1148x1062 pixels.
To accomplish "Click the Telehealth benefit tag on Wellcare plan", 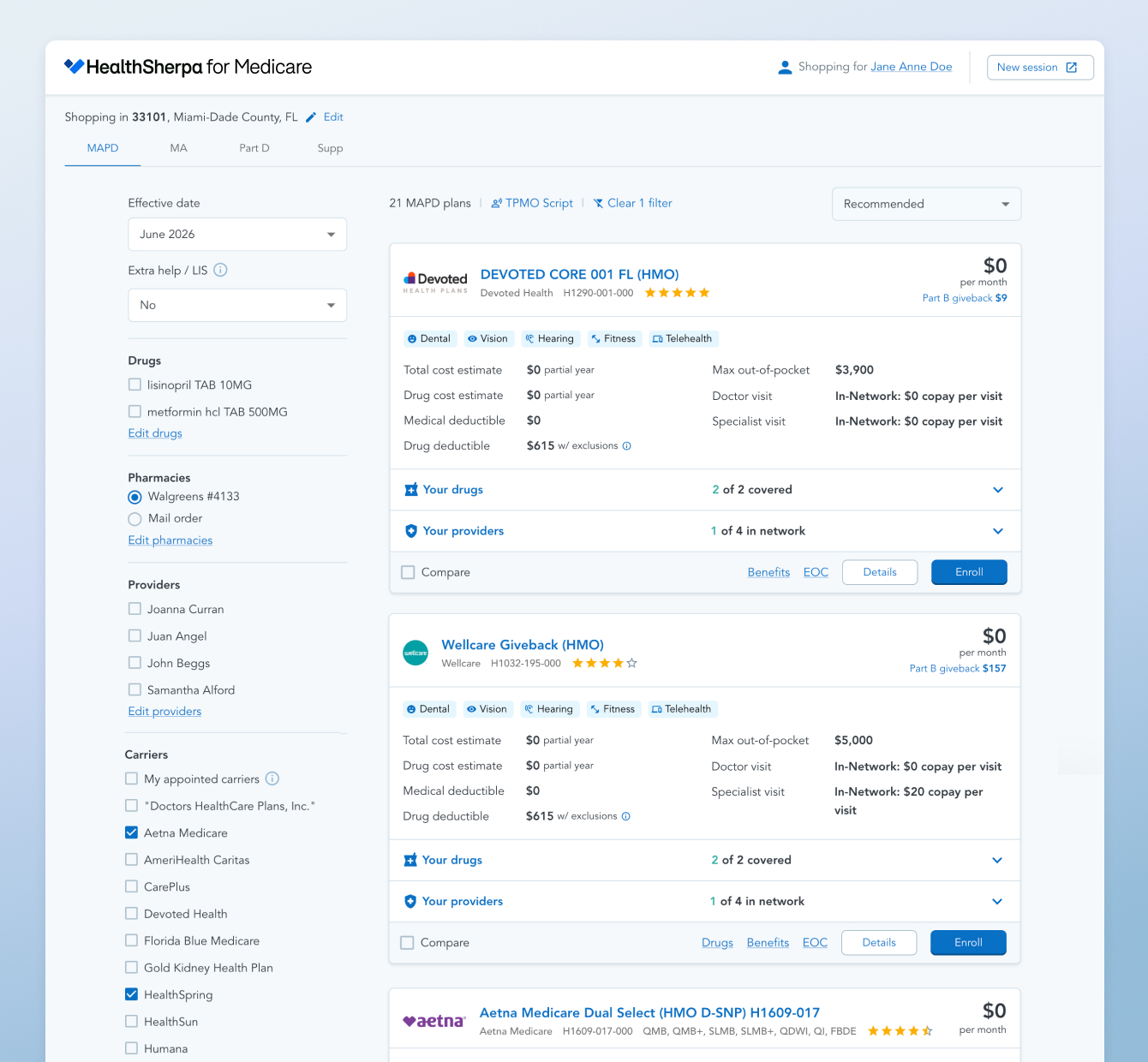I will click(x=682, y=709).
